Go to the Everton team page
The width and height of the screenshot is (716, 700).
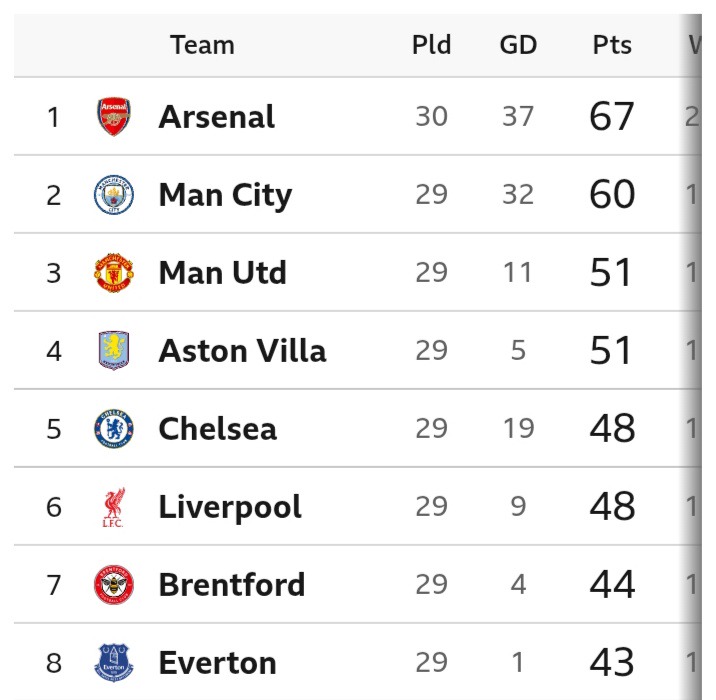point(217,662)
